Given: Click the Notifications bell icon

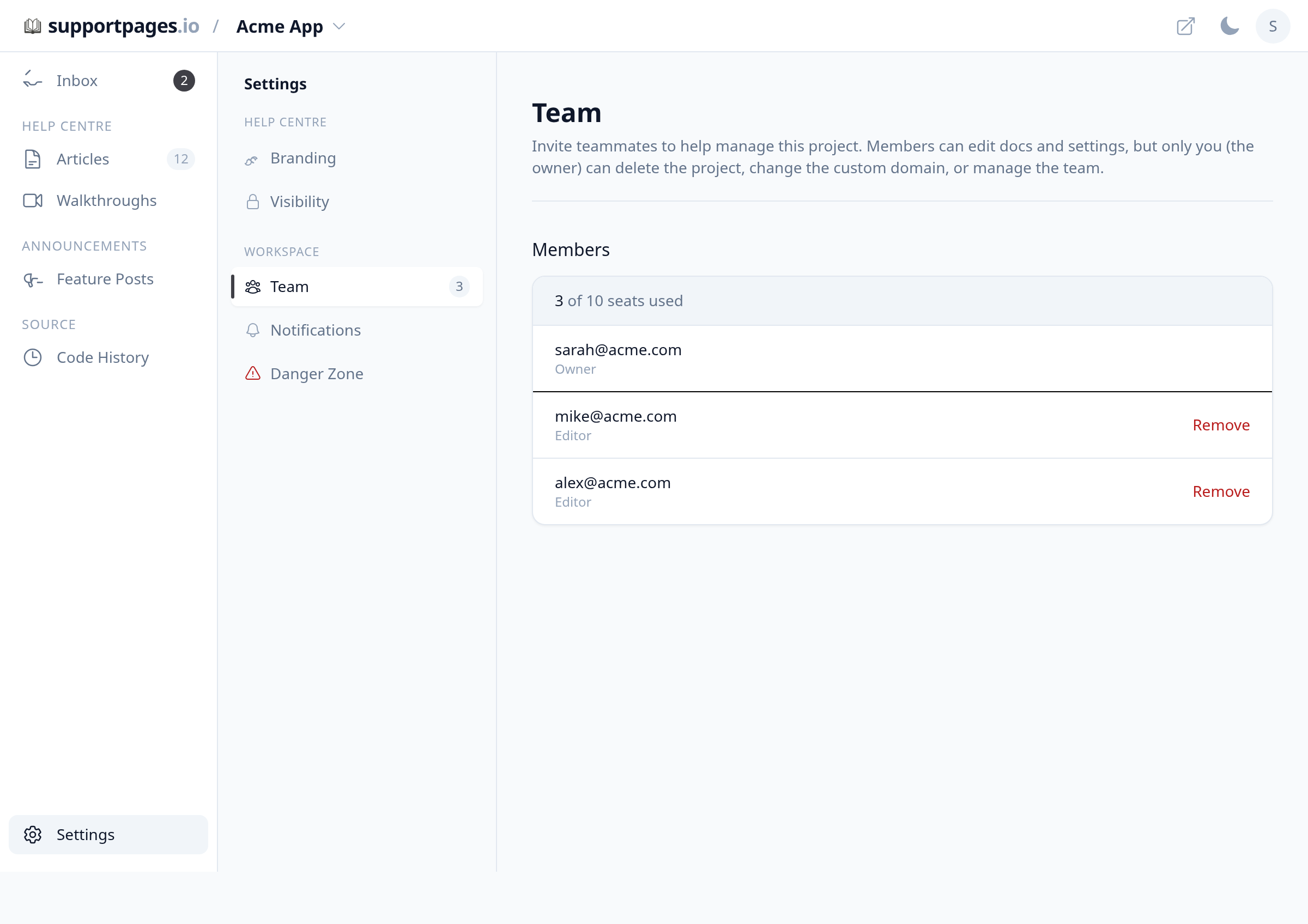Looking at the screenshot, I should click(x=252, y=330).
